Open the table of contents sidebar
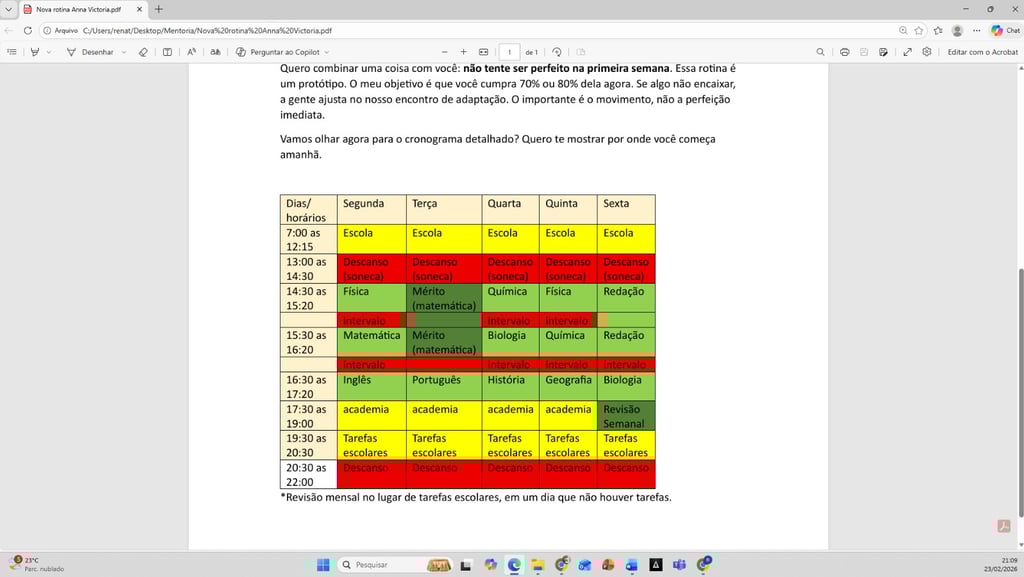 tap(12, 52)
